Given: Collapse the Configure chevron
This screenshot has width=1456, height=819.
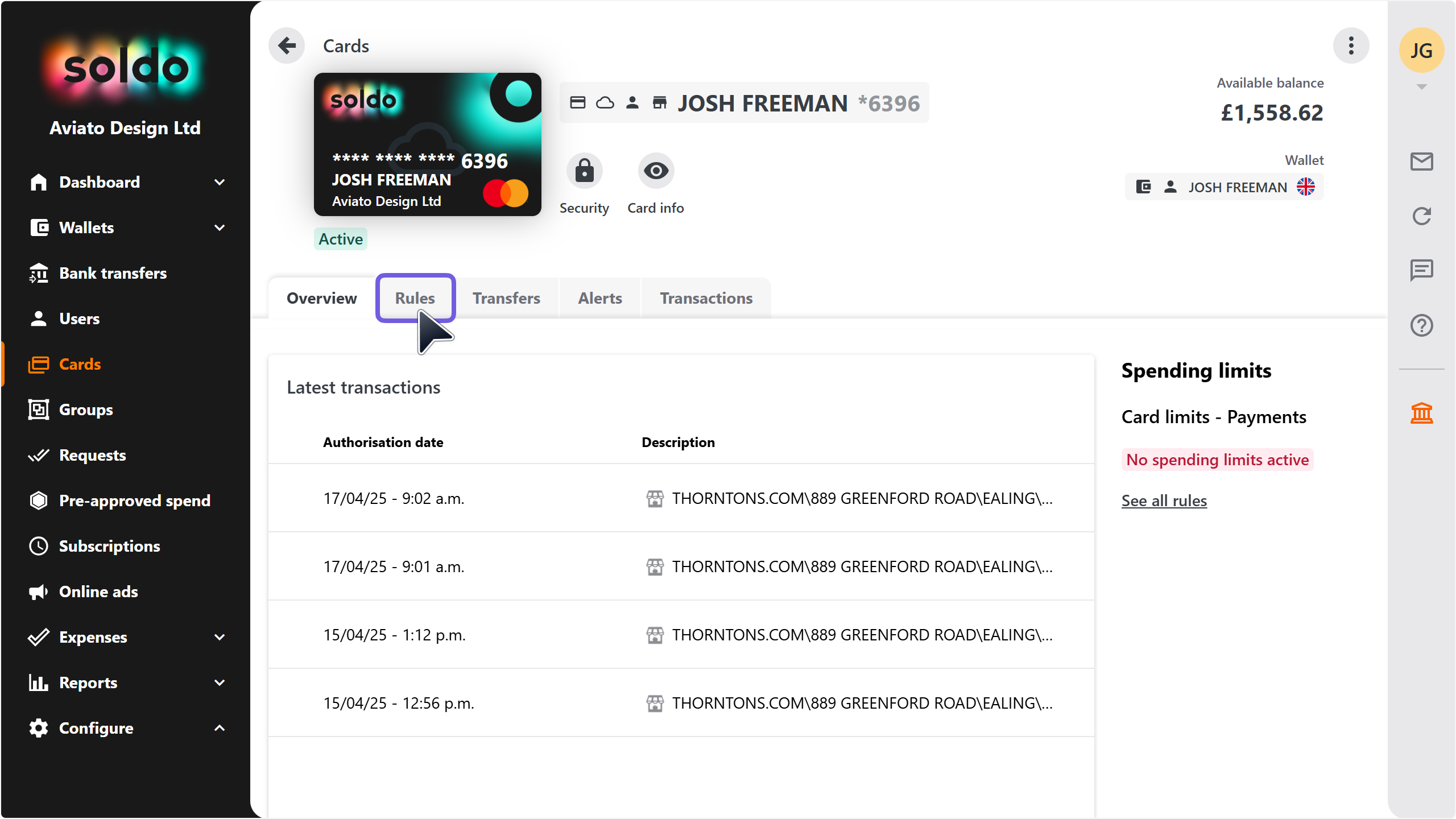Looking at the screenshot, I should [x=220, y=728].
